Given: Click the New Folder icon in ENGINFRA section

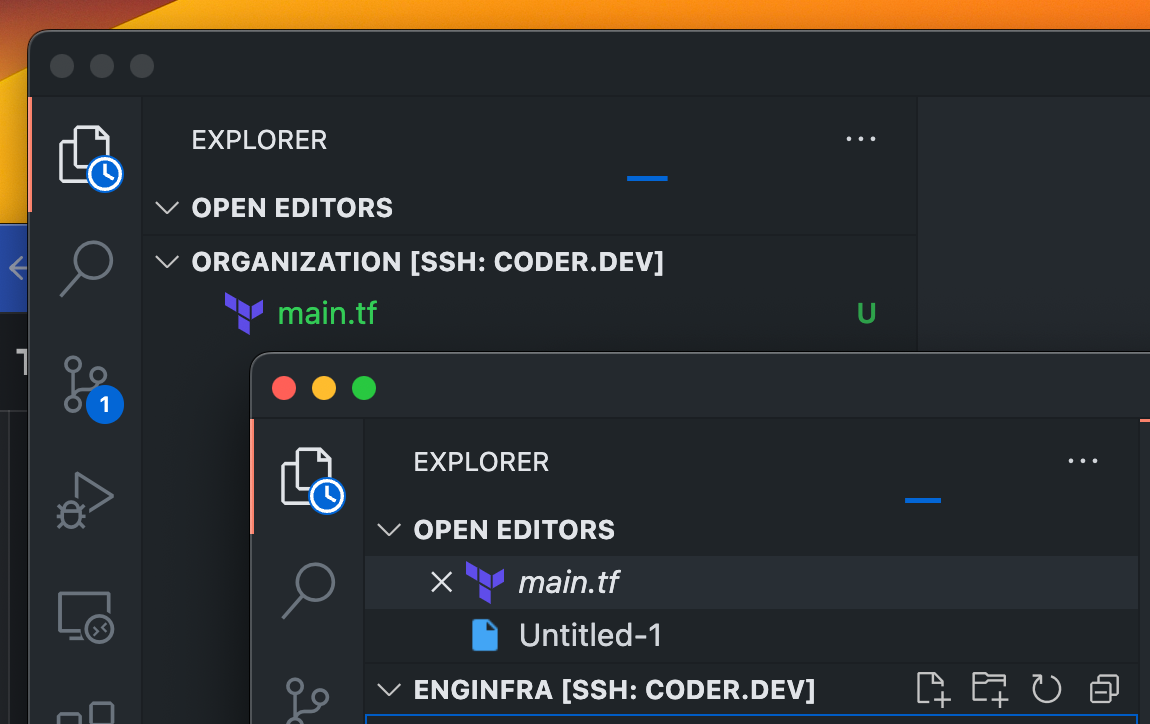Looking at the screenshot, I should click(989, 688).
